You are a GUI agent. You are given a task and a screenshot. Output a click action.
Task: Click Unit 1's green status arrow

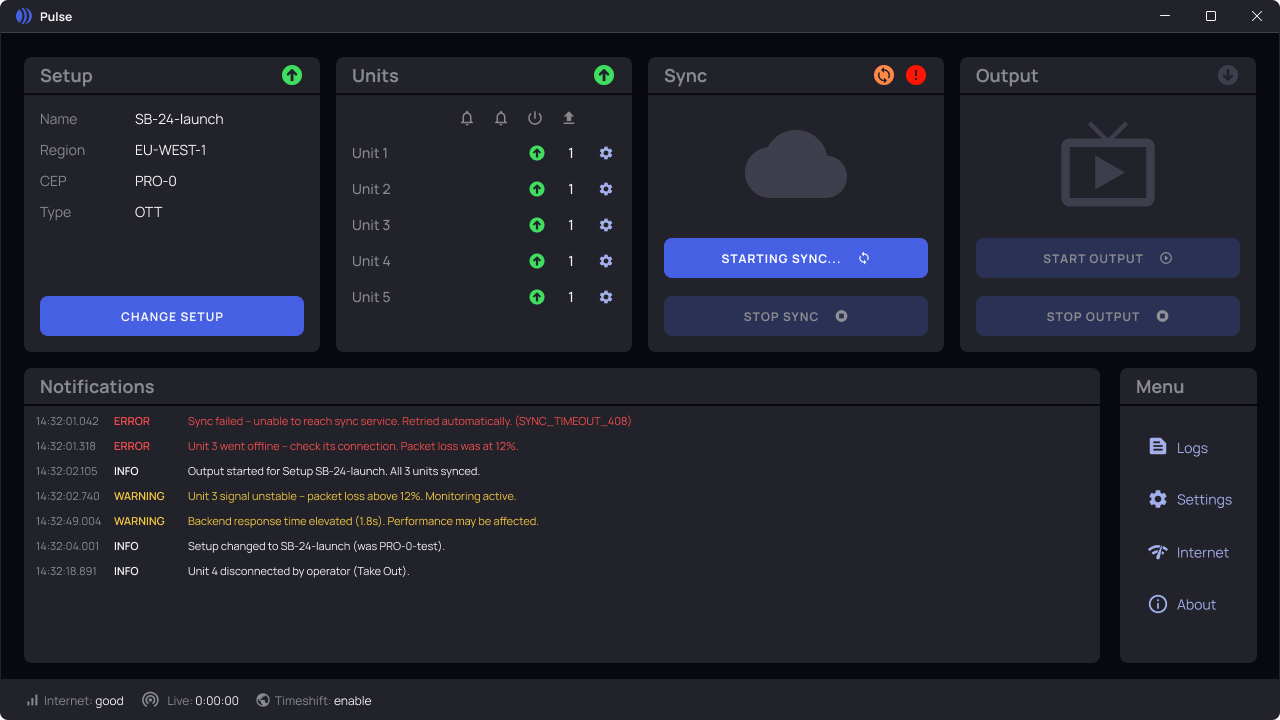click(x=537, y=153)
